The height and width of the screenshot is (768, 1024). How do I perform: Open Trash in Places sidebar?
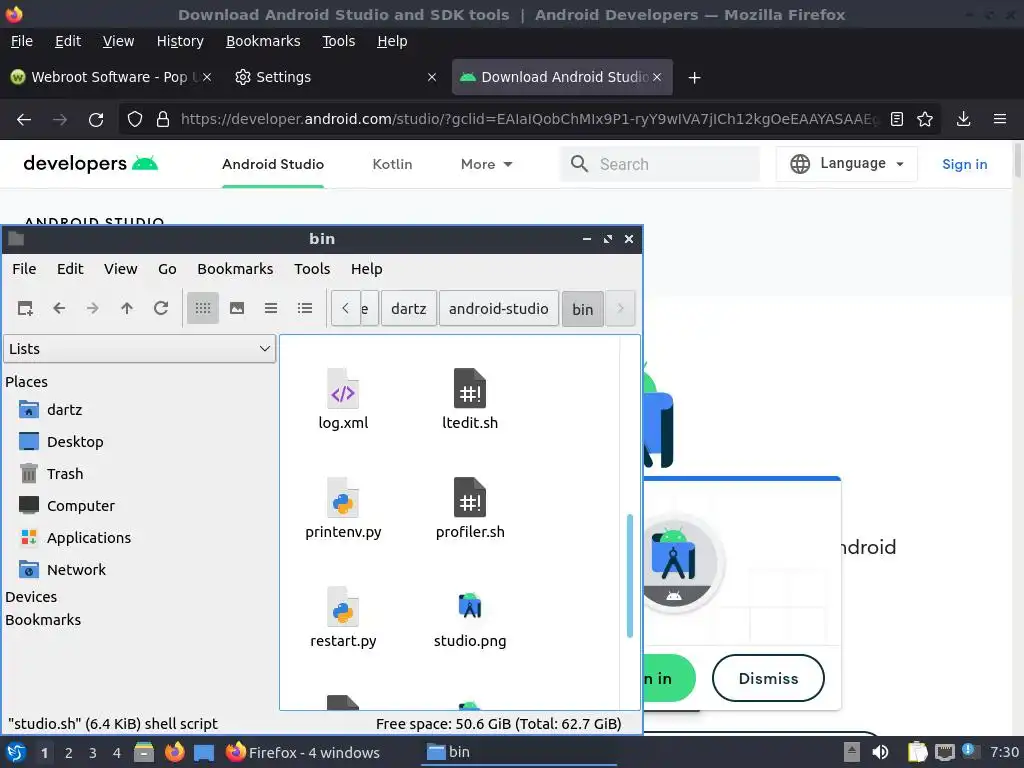[x=51, y=473]
